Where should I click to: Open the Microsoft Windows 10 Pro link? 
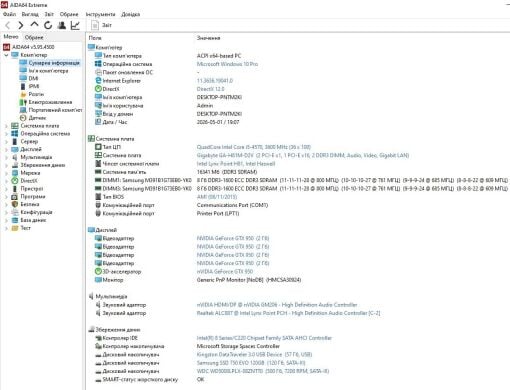(x=227, y=64)
